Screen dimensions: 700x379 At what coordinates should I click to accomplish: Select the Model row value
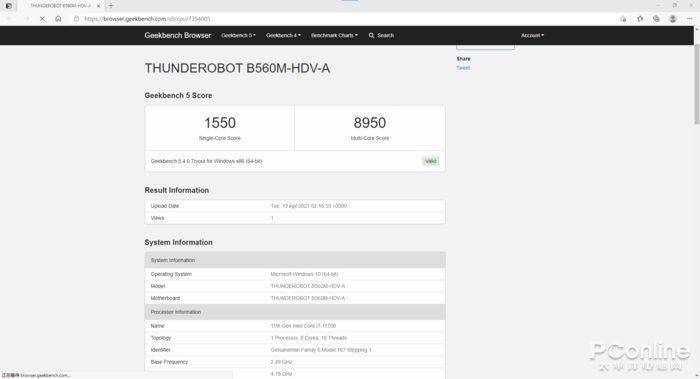pos(308,286)
